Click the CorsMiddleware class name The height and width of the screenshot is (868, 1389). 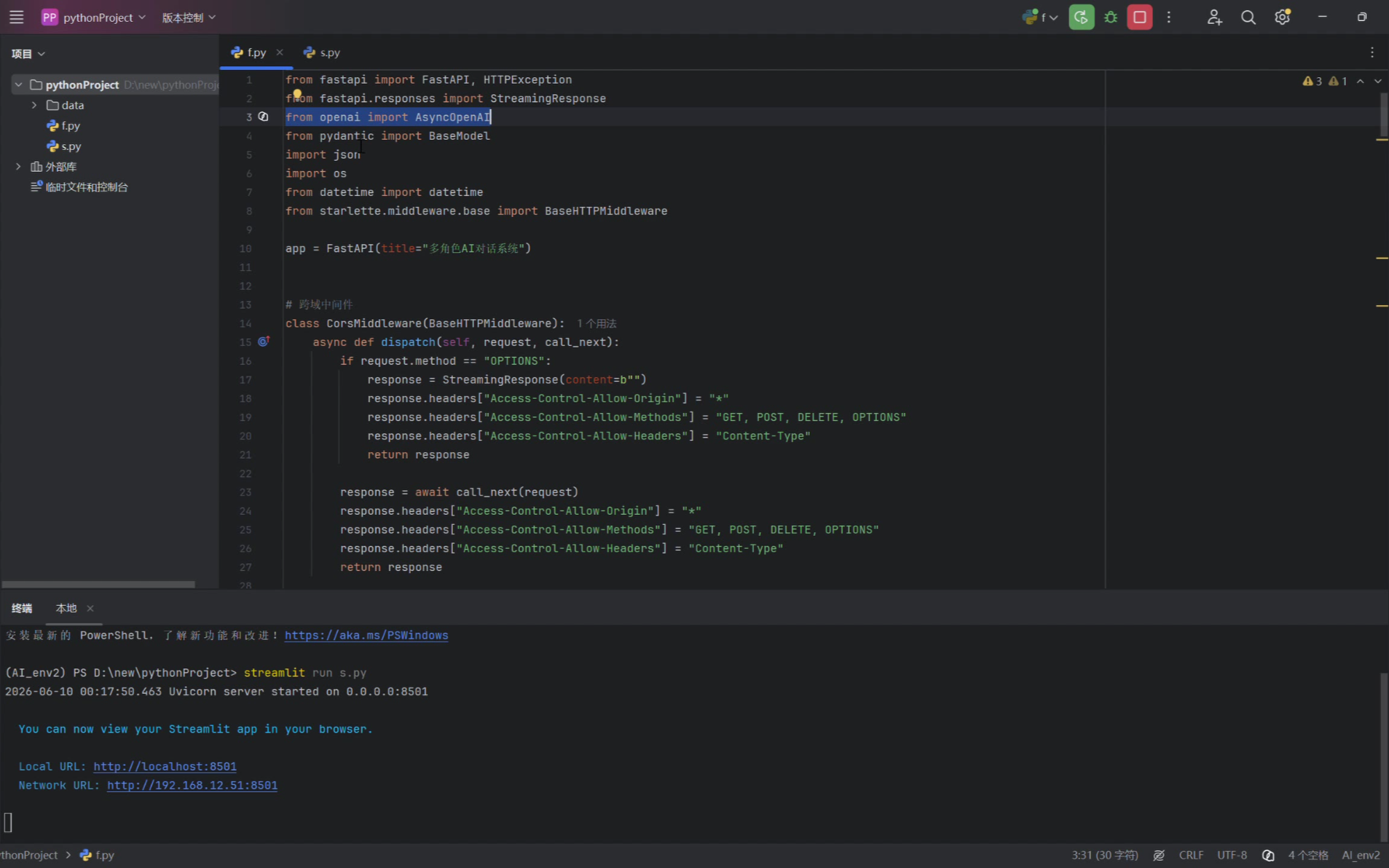point(374,323)
